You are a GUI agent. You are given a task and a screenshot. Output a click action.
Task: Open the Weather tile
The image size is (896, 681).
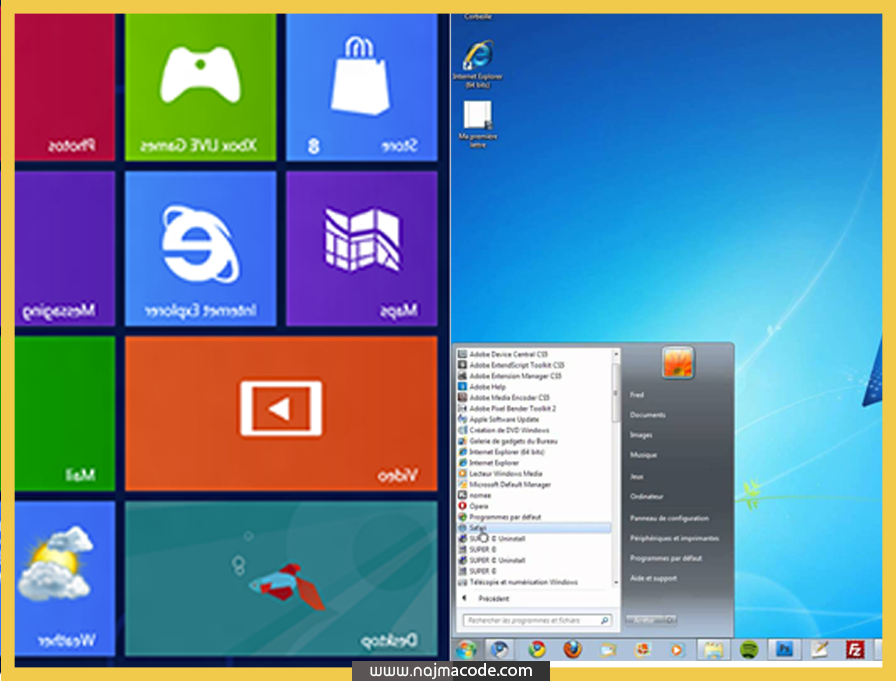[x=65, y=578]
